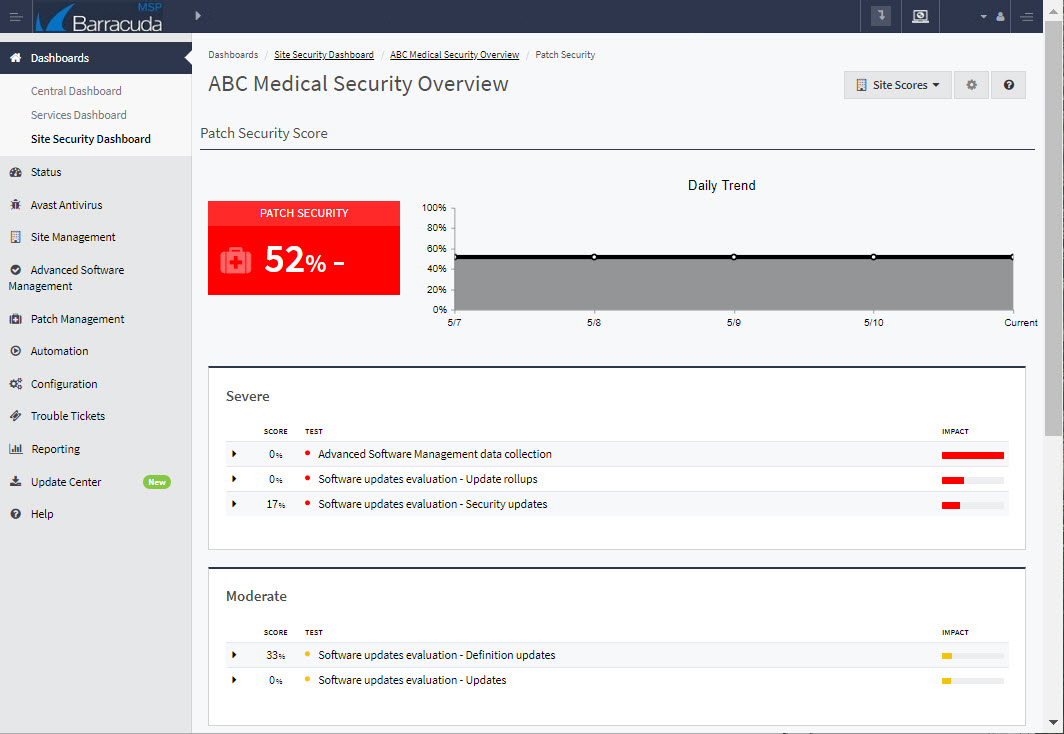Image resolution: width=1064 pixels, height=734 pixels.
Task: Click the Avast Antivirus bug icon
Action: tap(16, 205)
